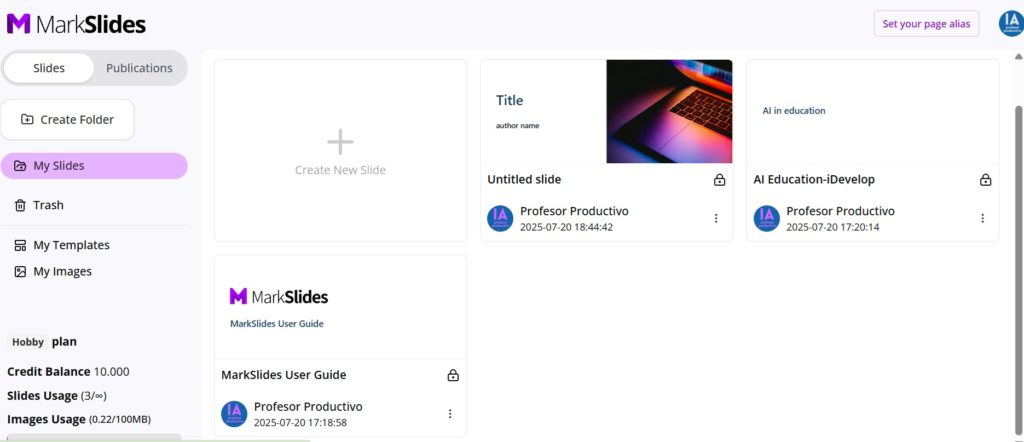Open My Images section
Image resolution: width=1024 pixels, height=442 pixels.
pyautogui.click(x=53, y=272)
